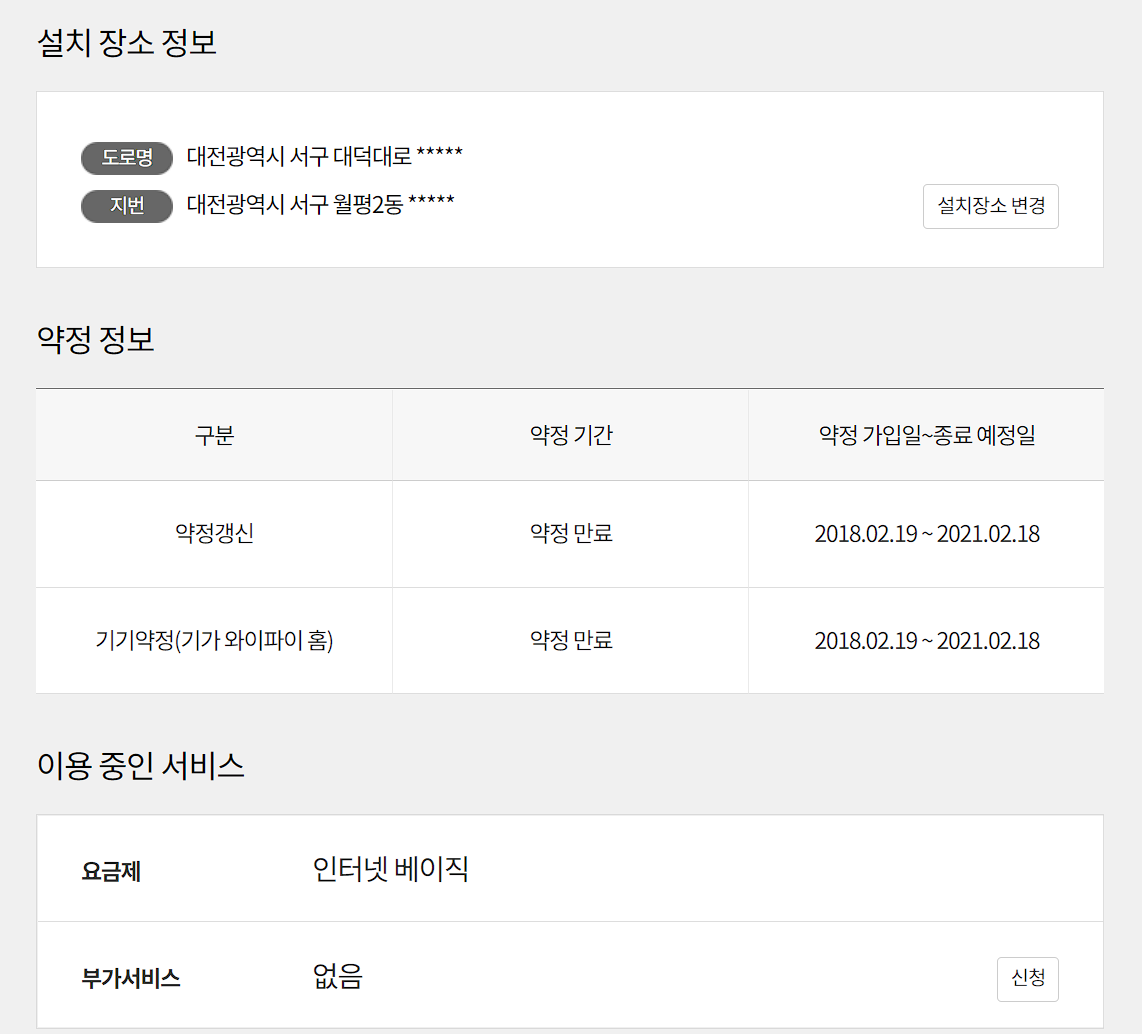The height and width of the screenshot is (1034, 1142).
Task: Click the 도로명 address badge
Action: click(x=127, y=158)
